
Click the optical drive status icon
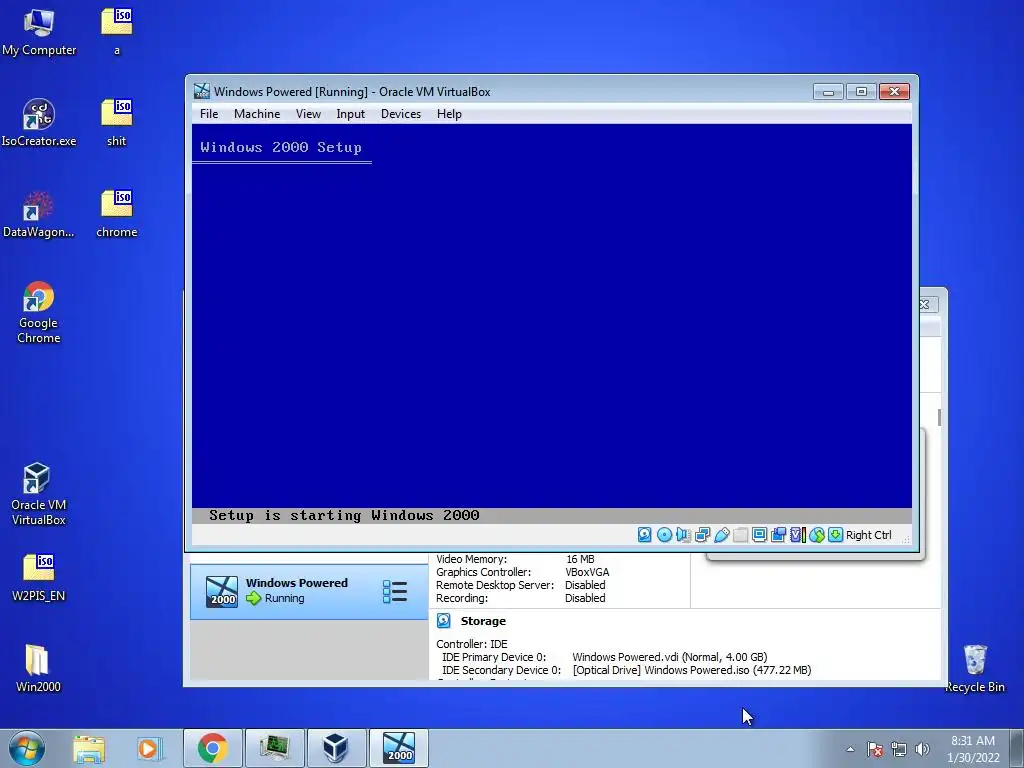point(664,535)
